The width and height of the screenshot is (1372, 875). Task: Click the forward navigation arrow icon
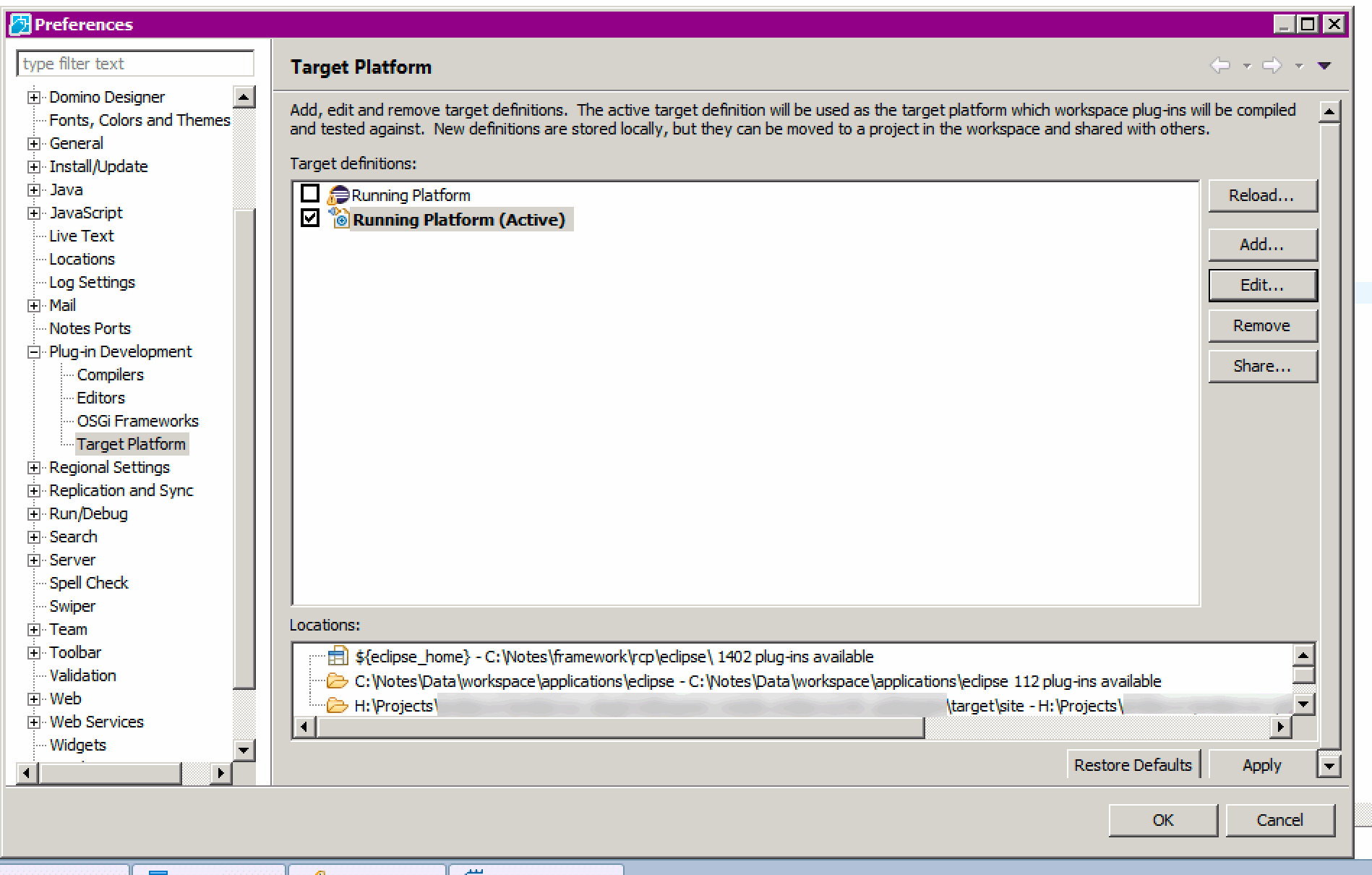(1272, 66)
